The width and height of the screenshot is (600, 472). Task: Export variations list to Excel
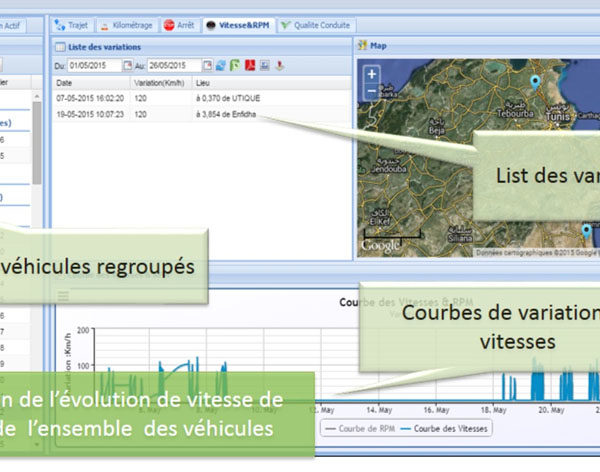coord(233,66)
